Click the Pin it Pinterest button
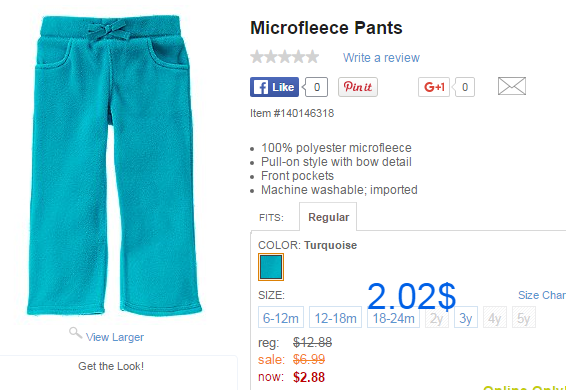The image size is (566, 390). [x=358, y=87]
